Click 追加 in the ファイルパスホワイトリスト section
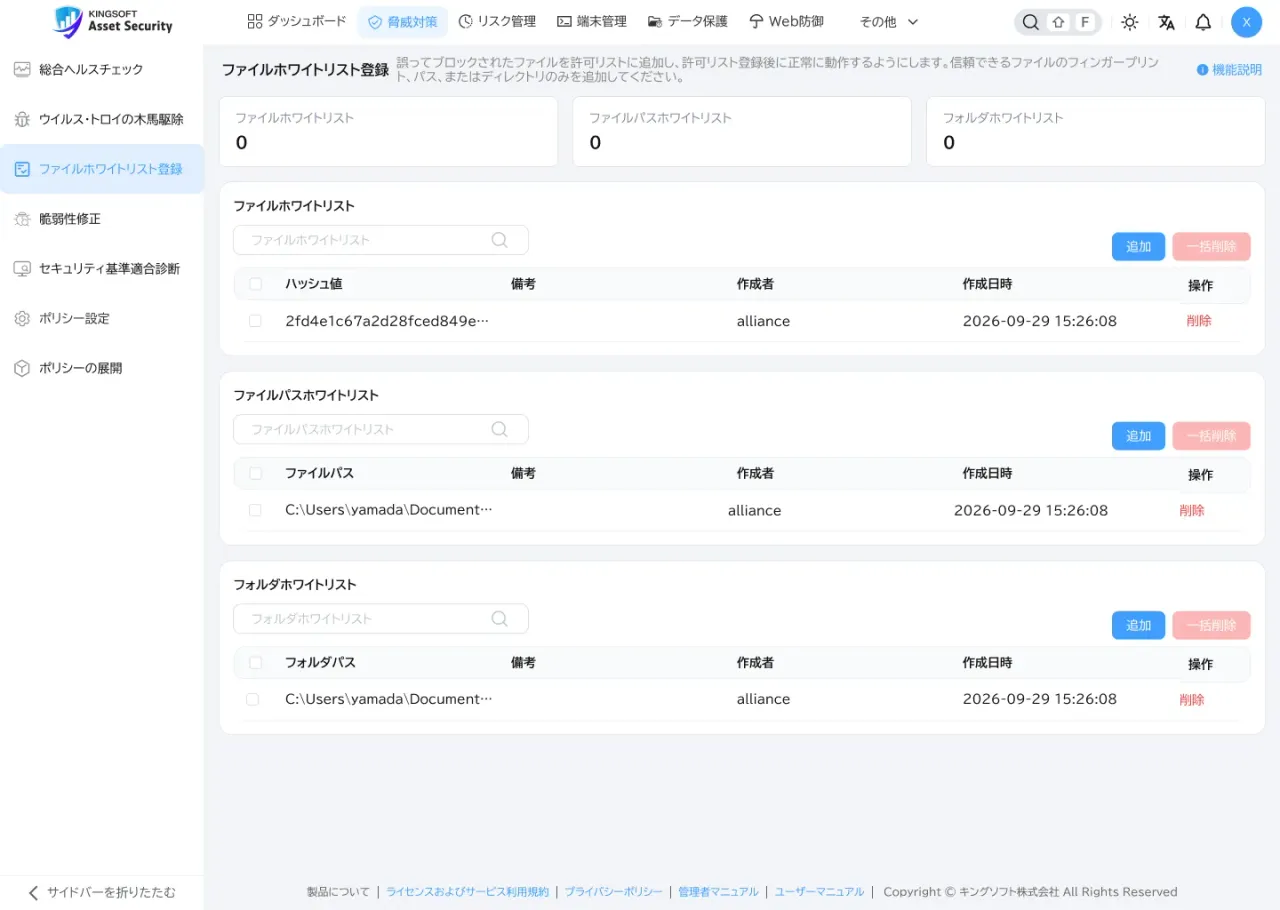Screen dimensions: 1280x910 pos(1138,436)
